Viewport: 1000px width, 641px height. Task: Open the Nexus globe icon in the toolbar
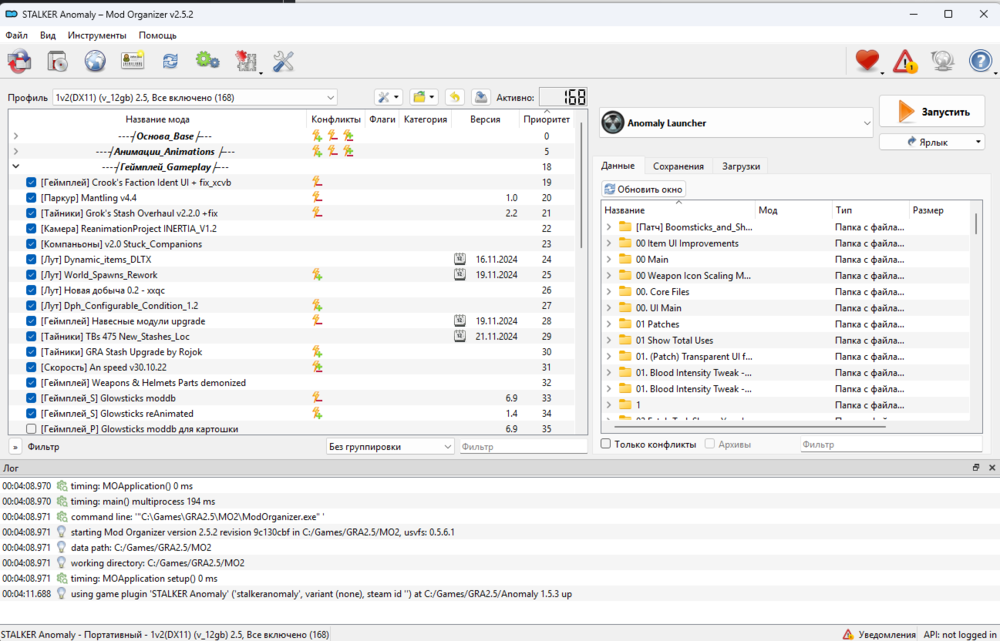pos(95,61)
